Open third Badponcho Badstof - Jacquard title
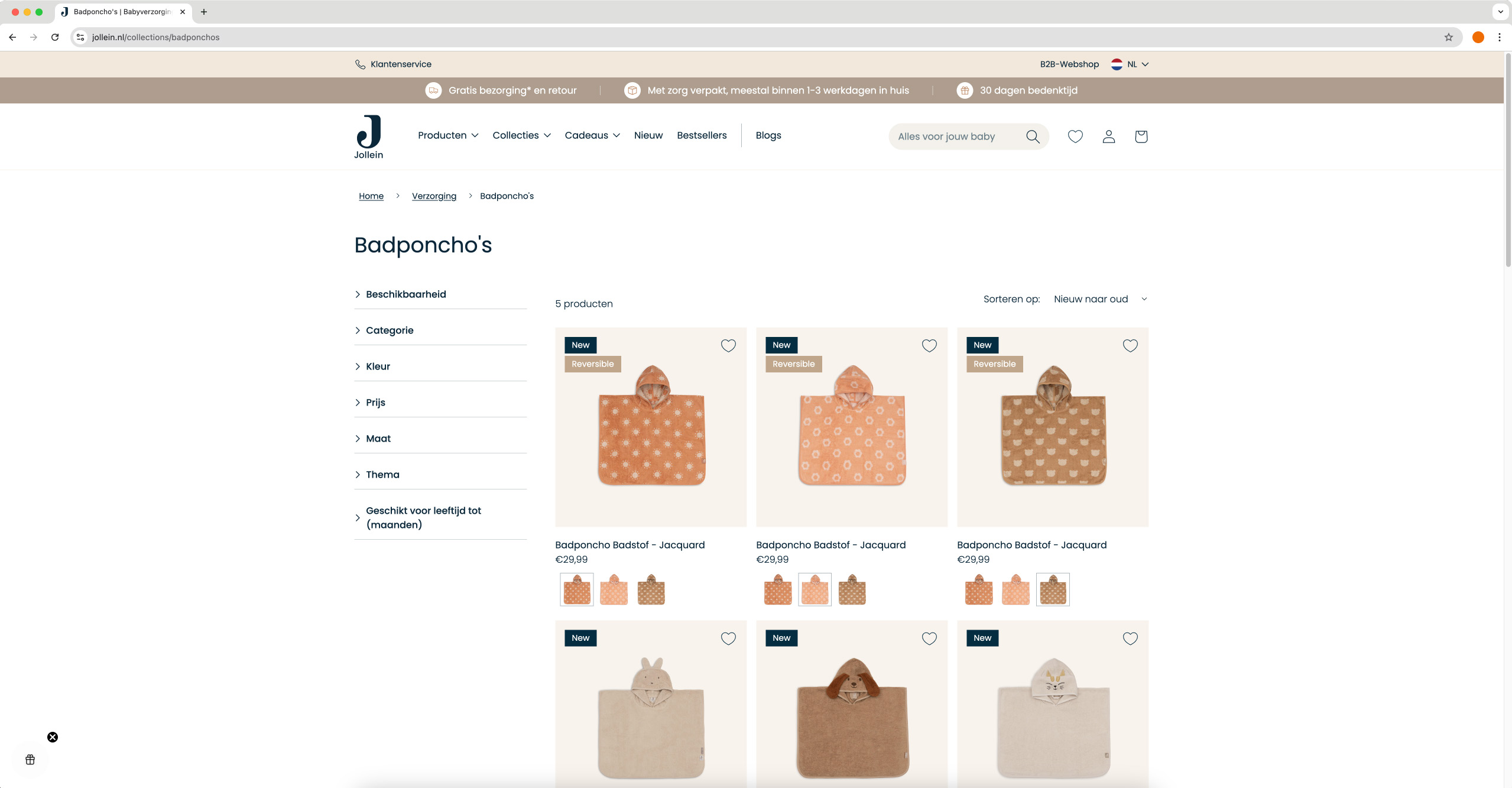The image size is (1512, 788). click(x=1031, y=545)
